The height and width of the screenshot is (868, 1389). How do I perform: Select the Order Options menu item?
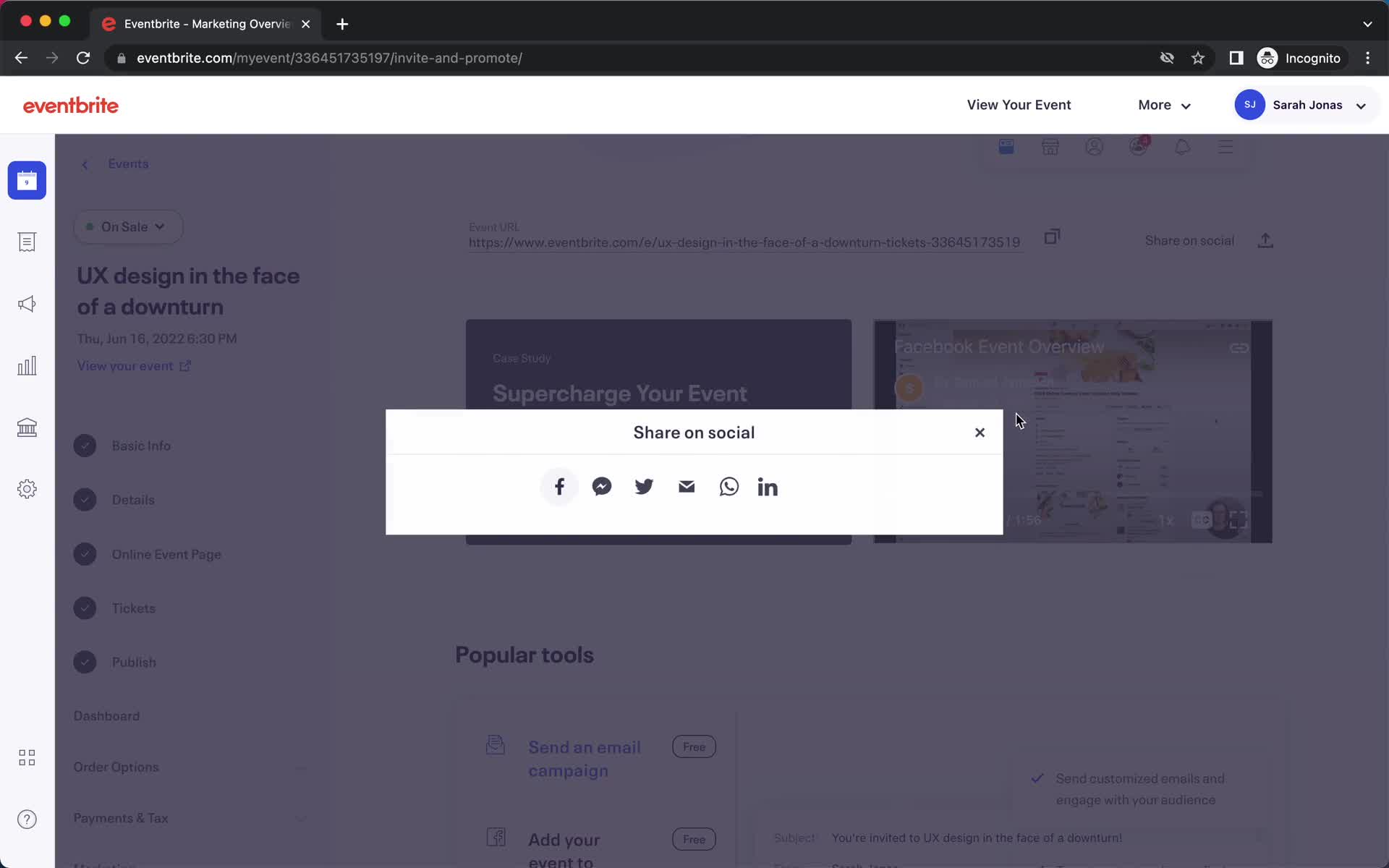116,767
